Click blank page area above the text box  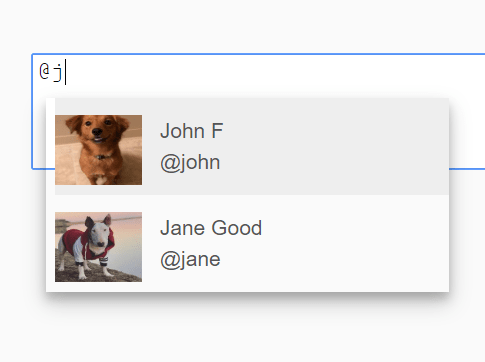242,26
